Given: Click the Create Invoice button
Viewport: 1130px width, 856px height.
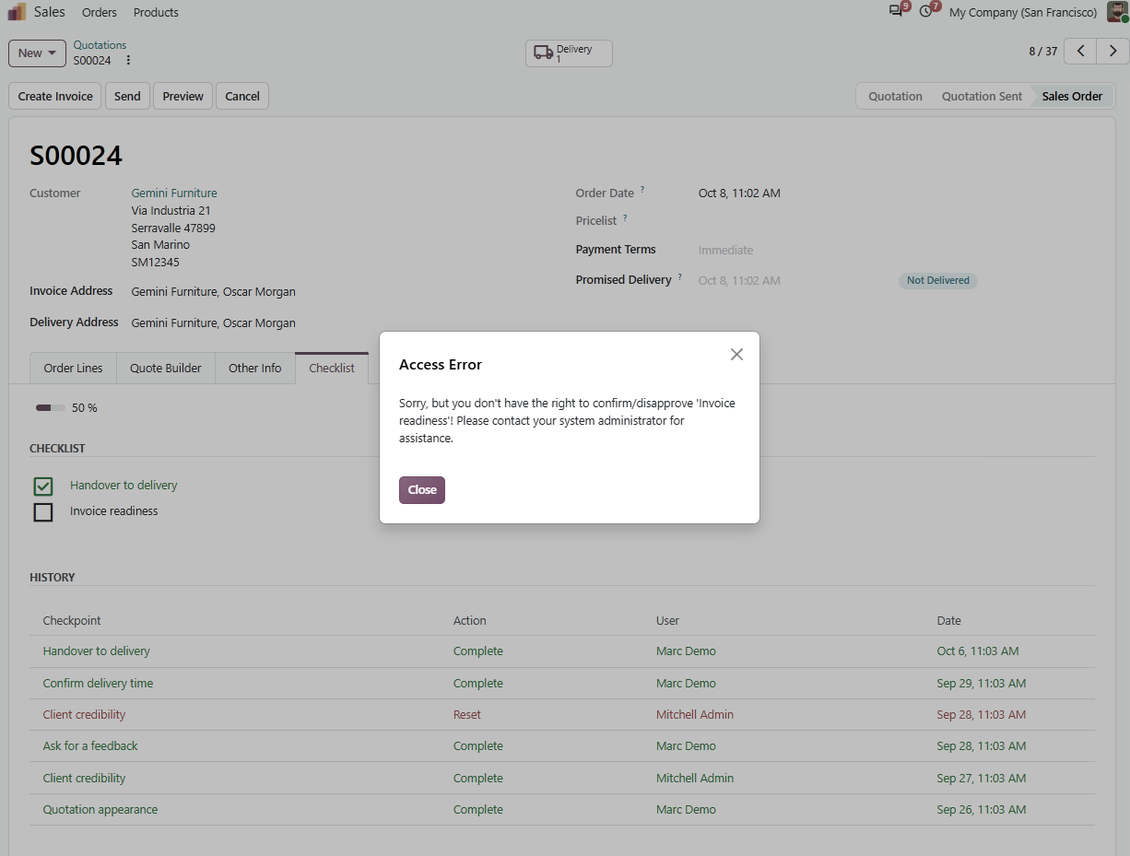Looking at the screenshot, I should point(55,96).
